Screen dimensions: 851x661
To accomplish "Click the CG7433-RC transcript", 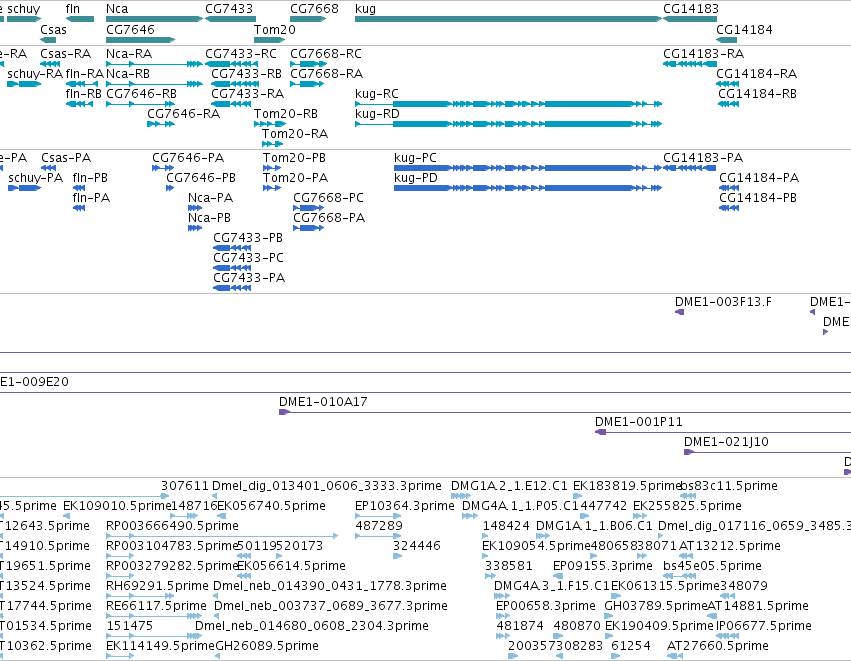I will (x=232, y=64).
